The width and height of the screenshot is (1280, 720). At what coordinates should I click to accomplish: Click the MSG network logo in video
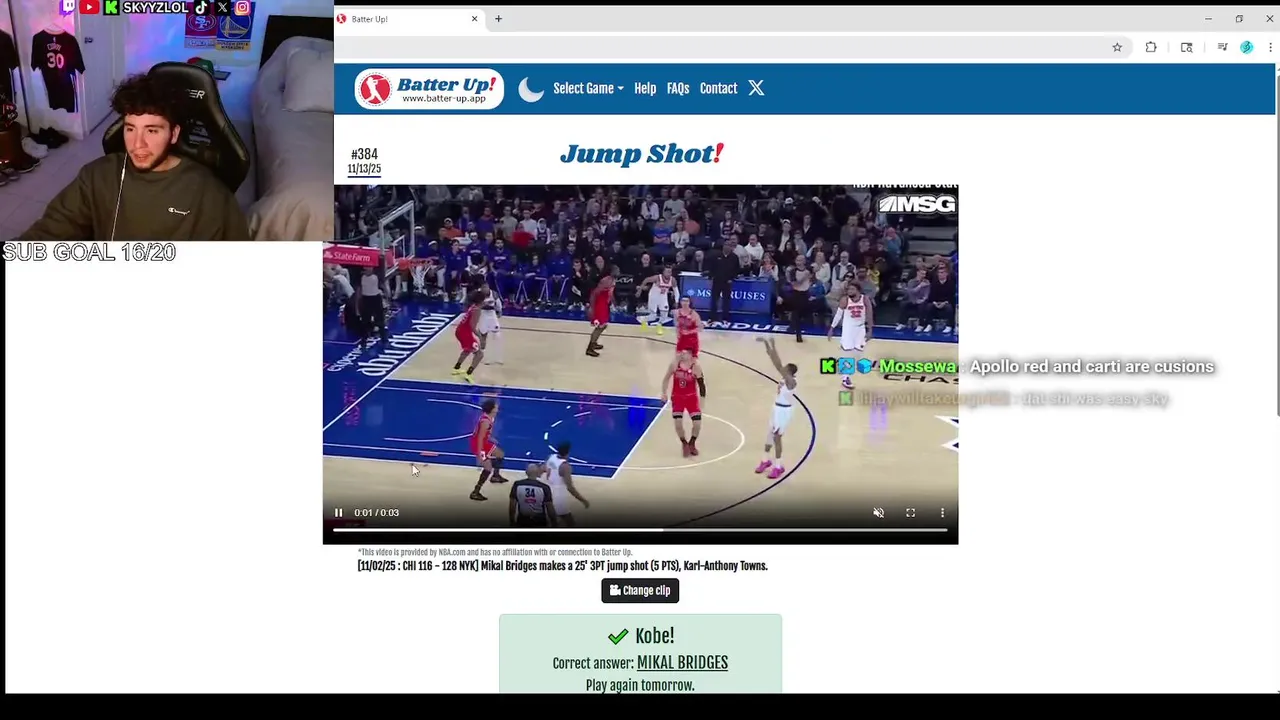click(x=917, y=205)
